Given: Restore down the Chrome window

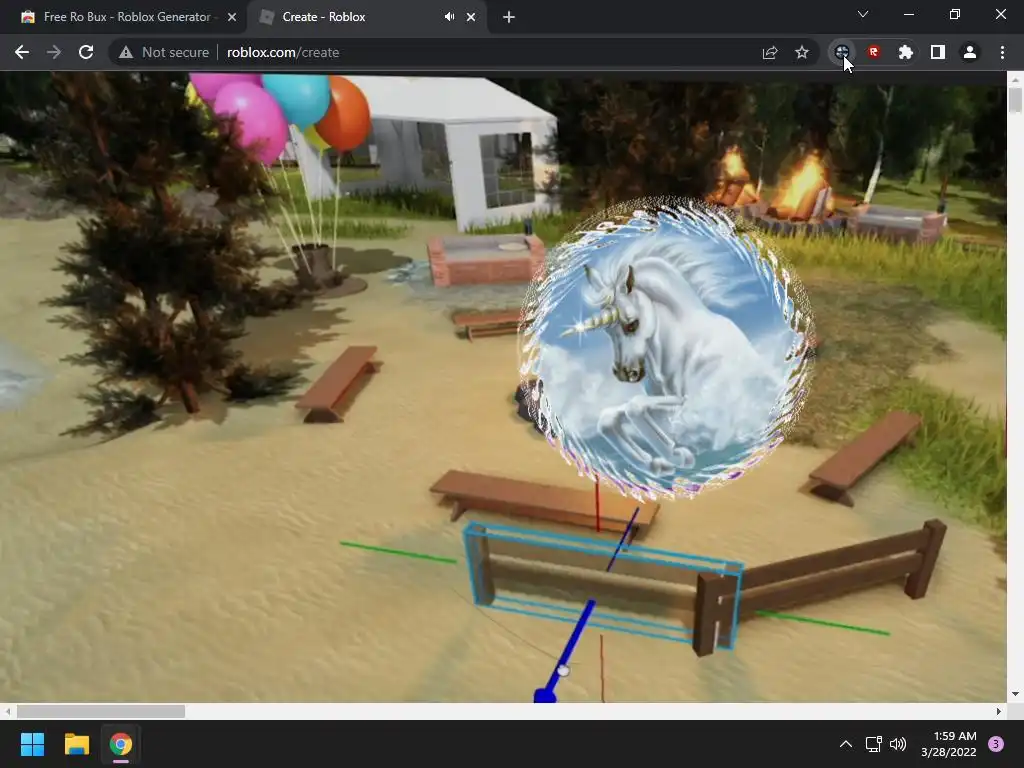Looking at the screenshot, I should point(955,14).
